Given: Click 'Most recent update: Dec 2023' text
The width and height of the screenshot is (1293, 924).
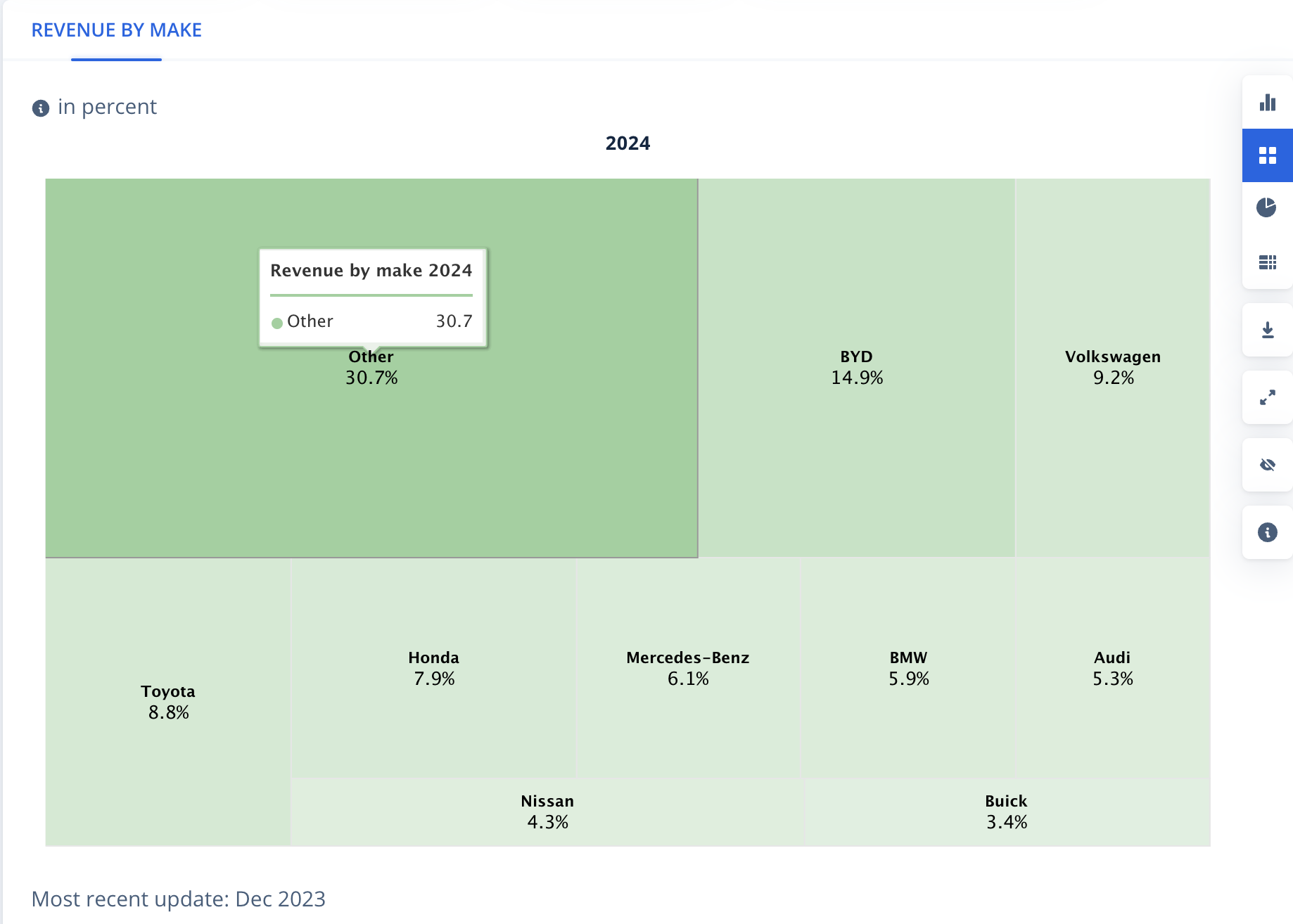Looking at the screenshot, I should click(179, 899).
